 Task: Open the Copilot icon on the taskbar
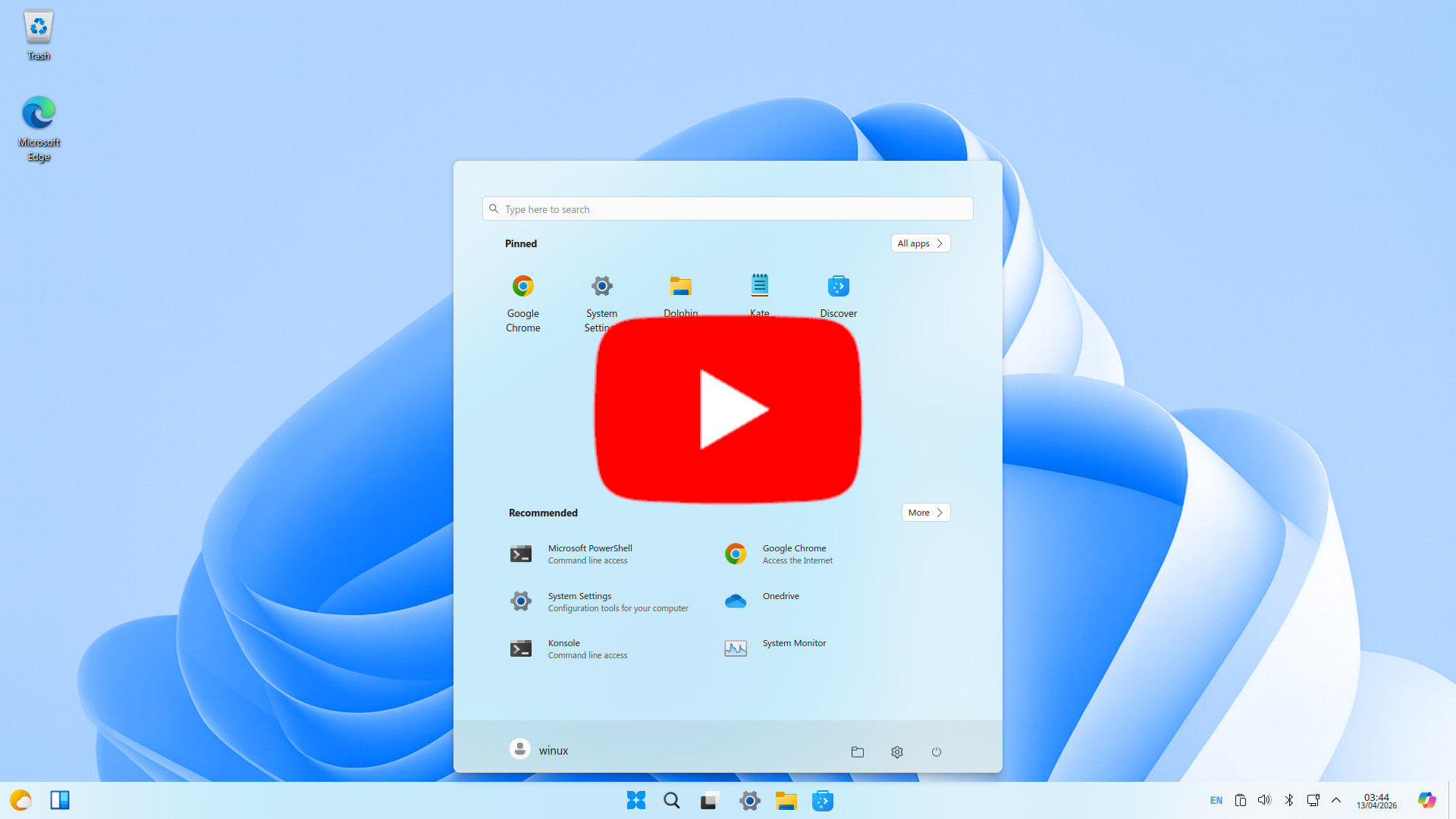pos(1426,800)
